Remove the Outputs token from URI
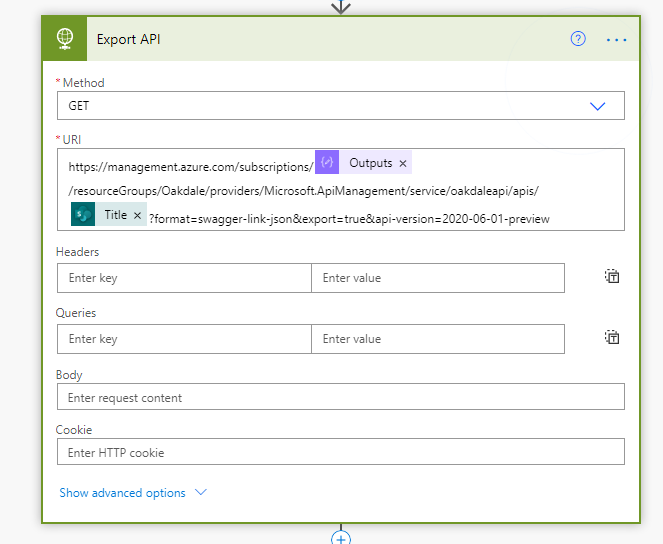Image resolution: width=663 pixels, height=544 pixels. [x=403, y=163]
